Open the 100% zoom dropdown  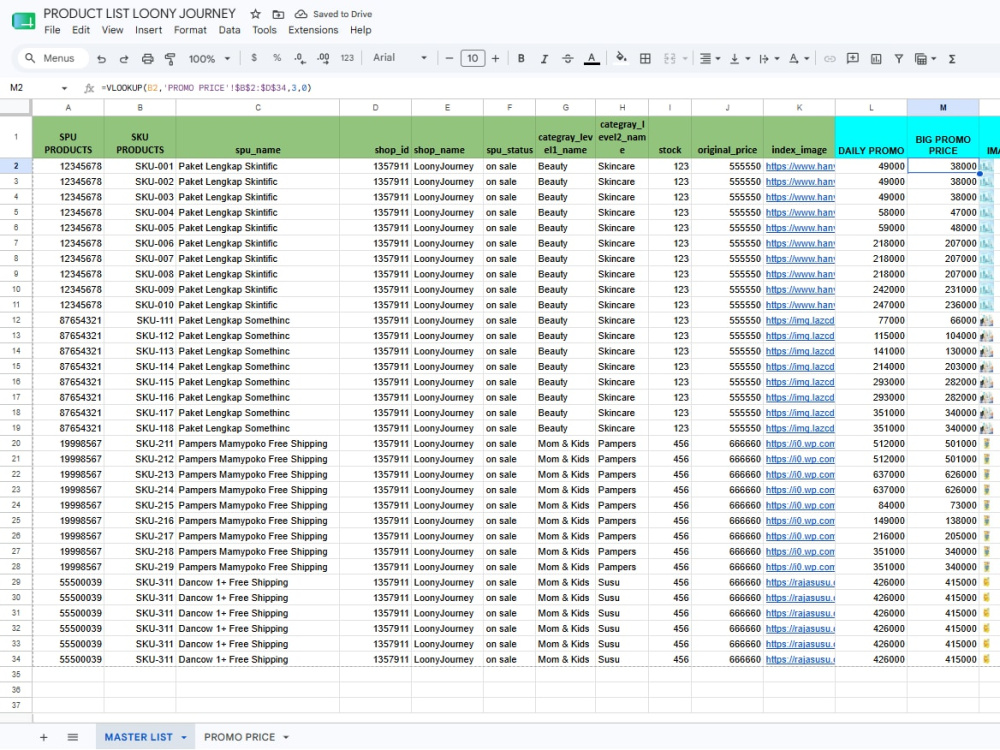point(209,59)
